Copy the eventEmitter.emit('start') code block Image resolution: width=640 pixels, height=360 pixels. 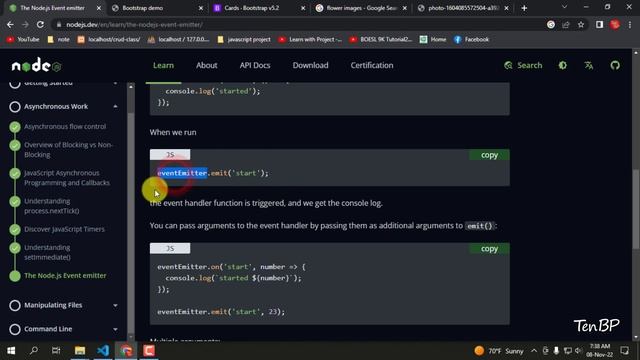click(489, 155)
